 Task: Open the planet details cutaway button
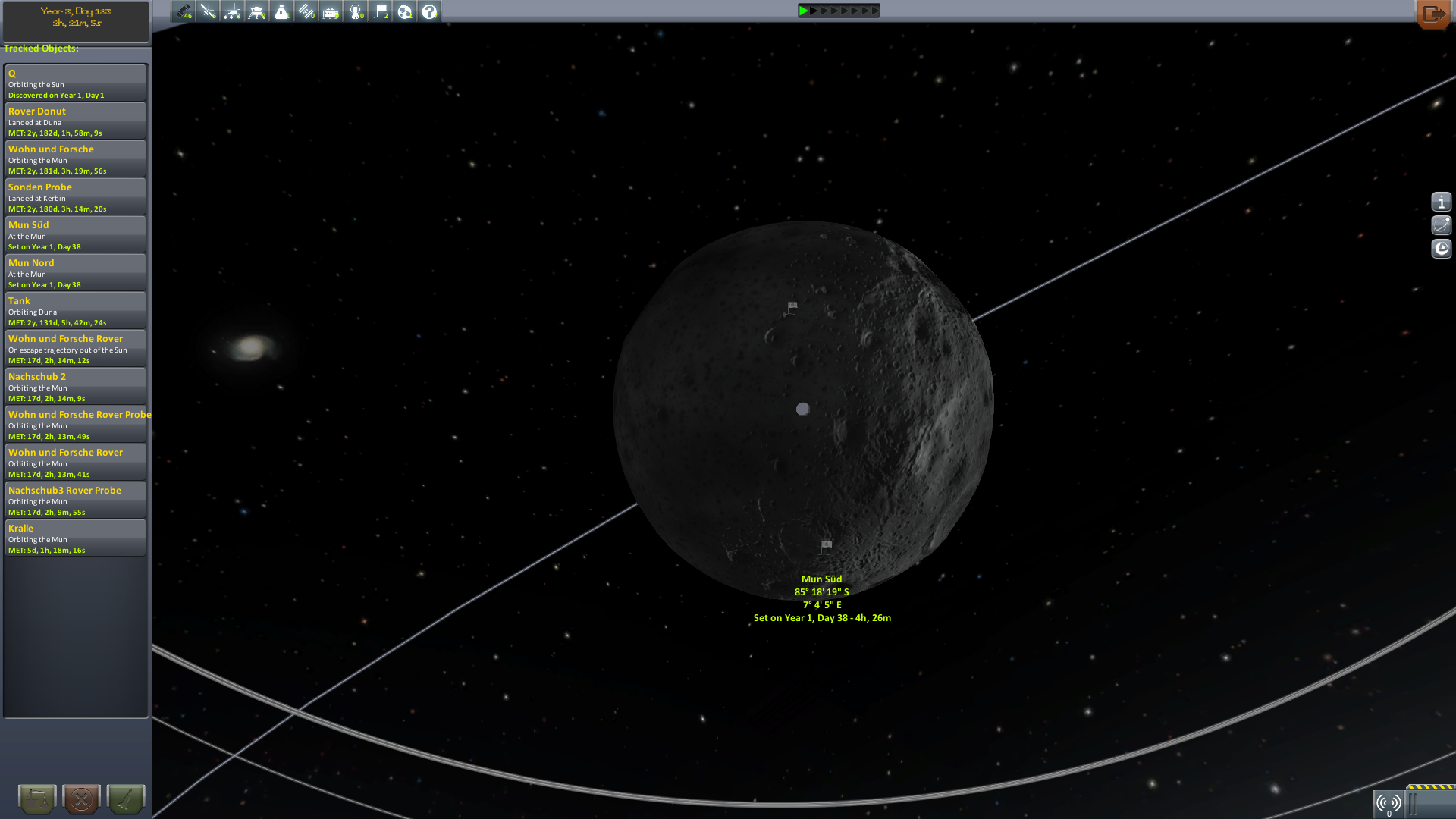pyautogui.click(x=1441, y=249)
